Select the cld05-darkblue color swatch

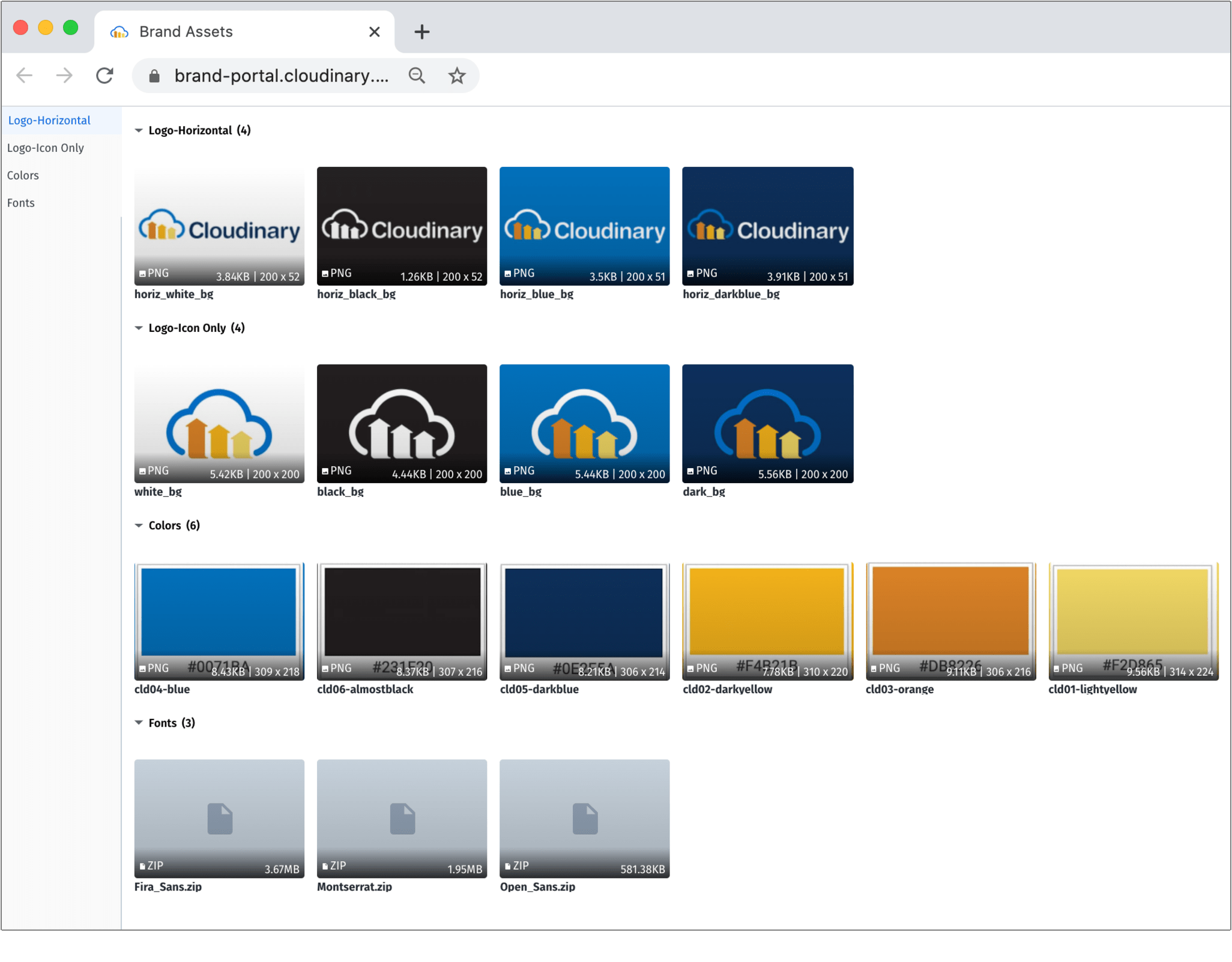[584, 621]
